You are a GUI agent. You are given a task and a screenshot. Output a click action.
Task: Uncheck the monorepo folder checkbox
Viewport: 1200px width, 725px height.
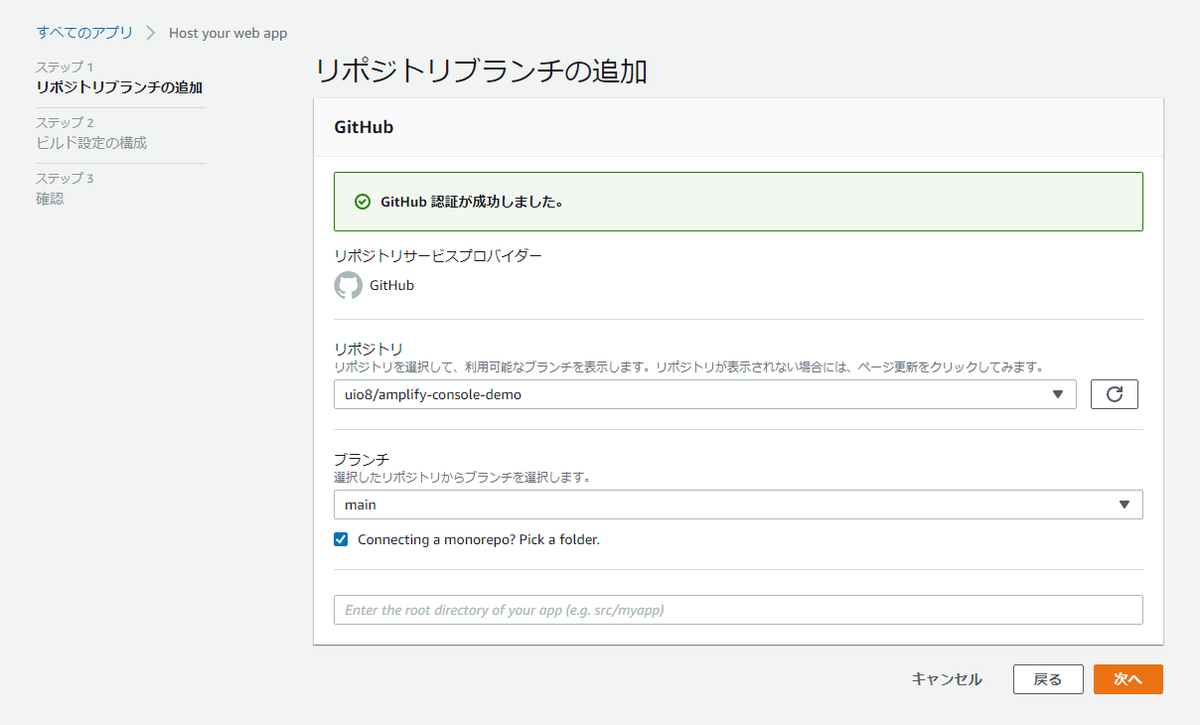[x=341, y=539]
